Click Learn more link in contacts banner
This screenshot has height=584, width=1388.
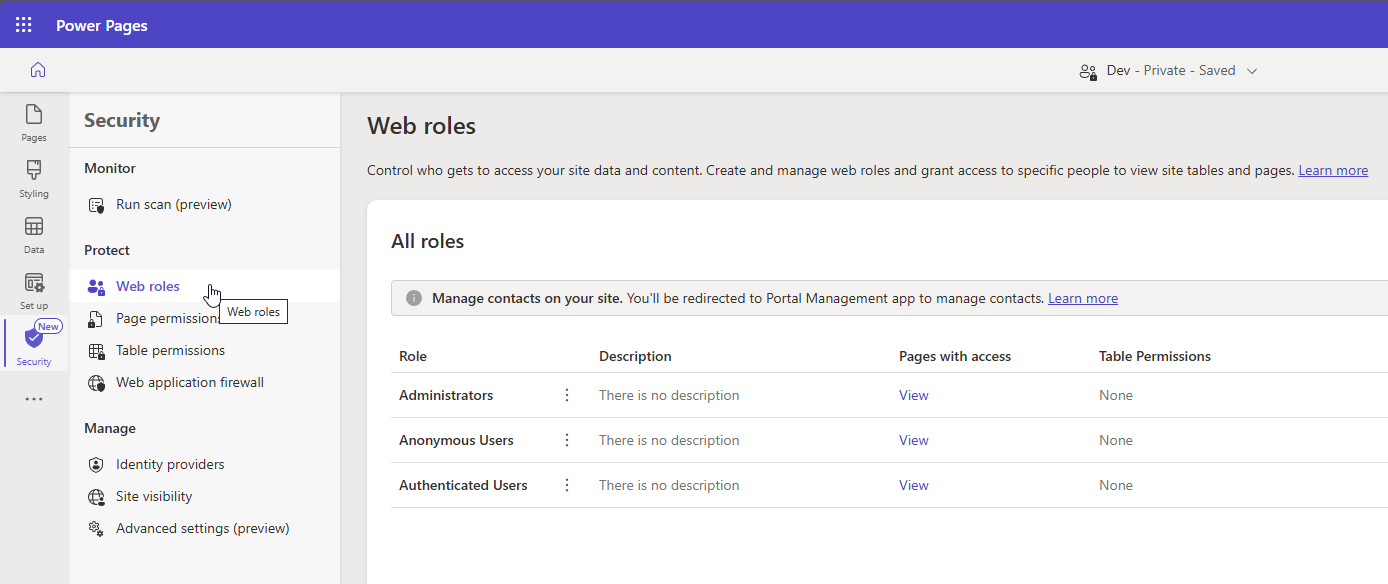coord(1083,298)
